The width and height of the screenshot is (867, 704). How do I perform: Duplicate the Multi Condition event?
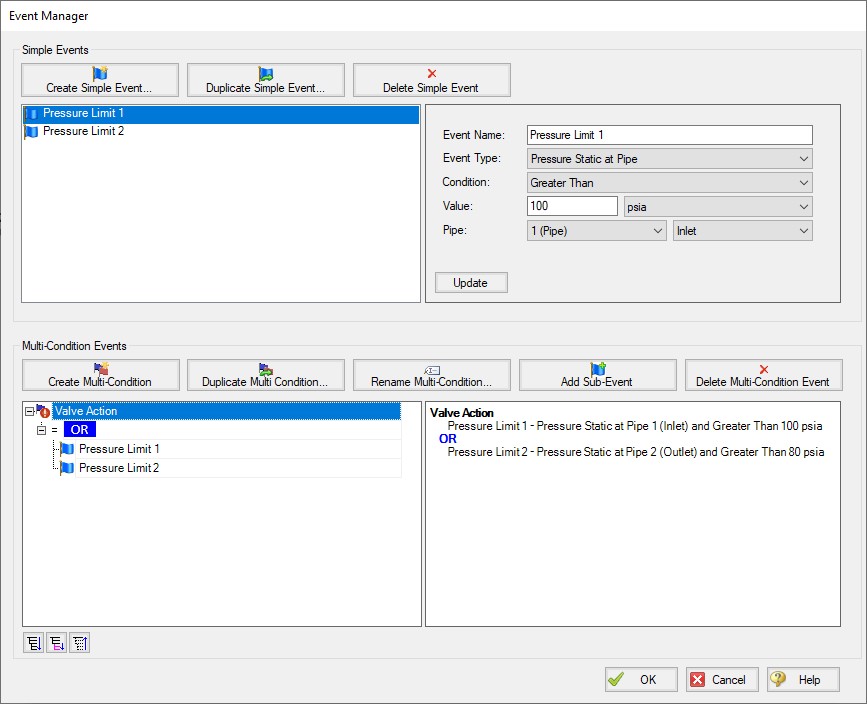pyautogui.click(x=265, y=375)
